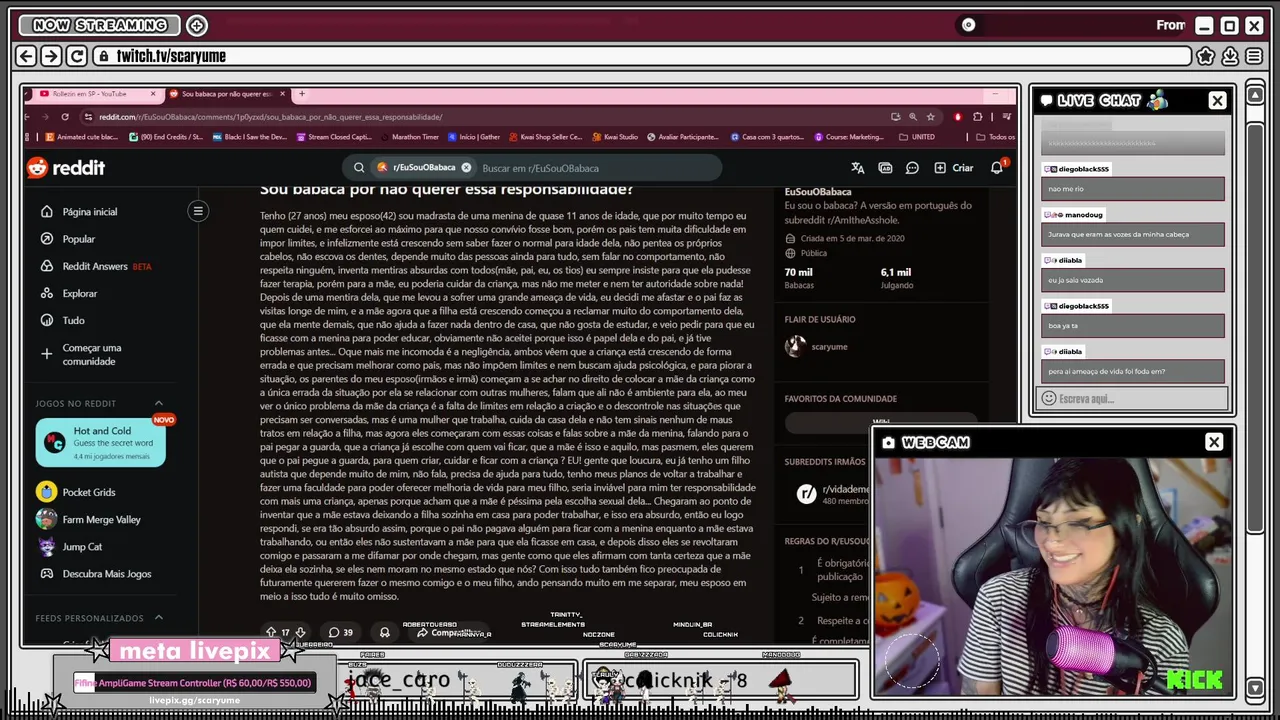Collapse the Feeds Personalizados section
The height and width of the screenshot is (720, 1280).
click(x=158, y=618)
